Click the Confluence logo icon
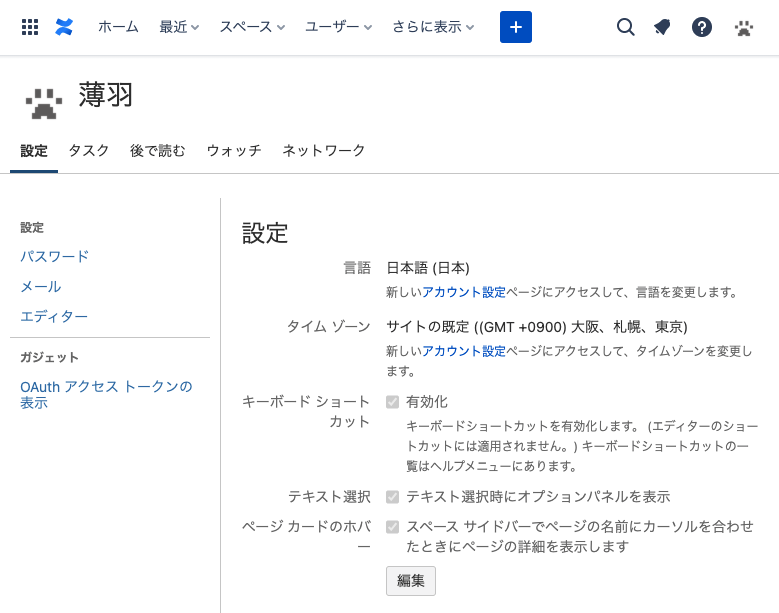The height and width of the screenshot is (613, 779). click(x=64, y=27)
